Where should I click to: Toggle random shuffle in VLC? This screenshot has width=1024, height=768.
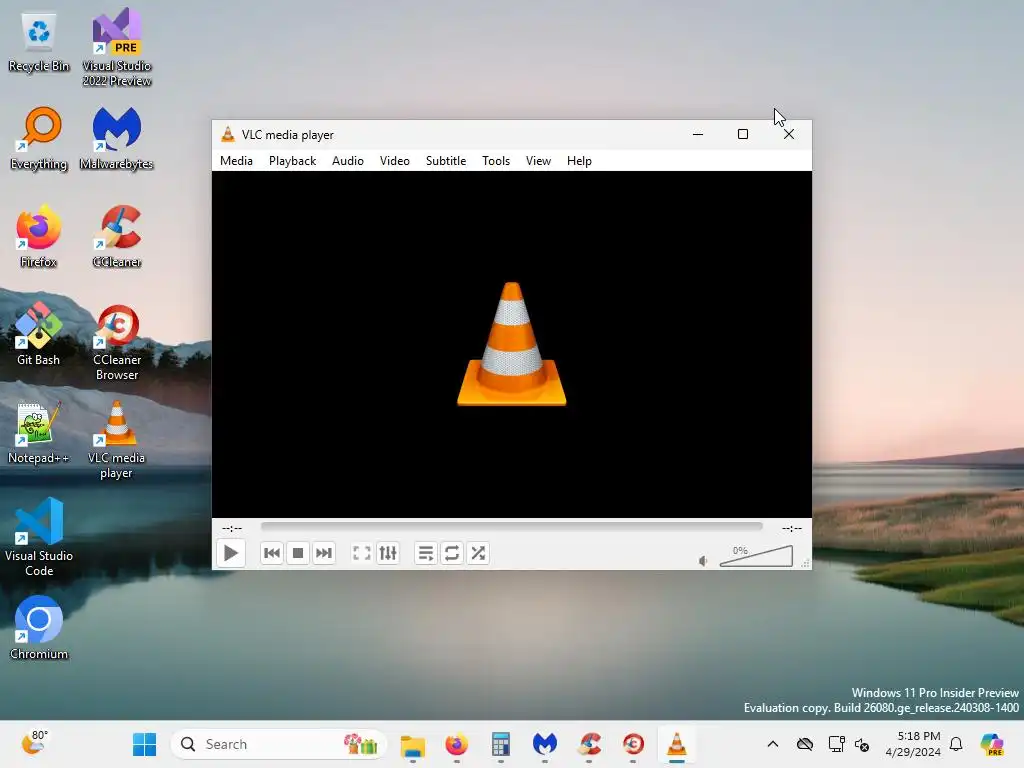point(478,553)
